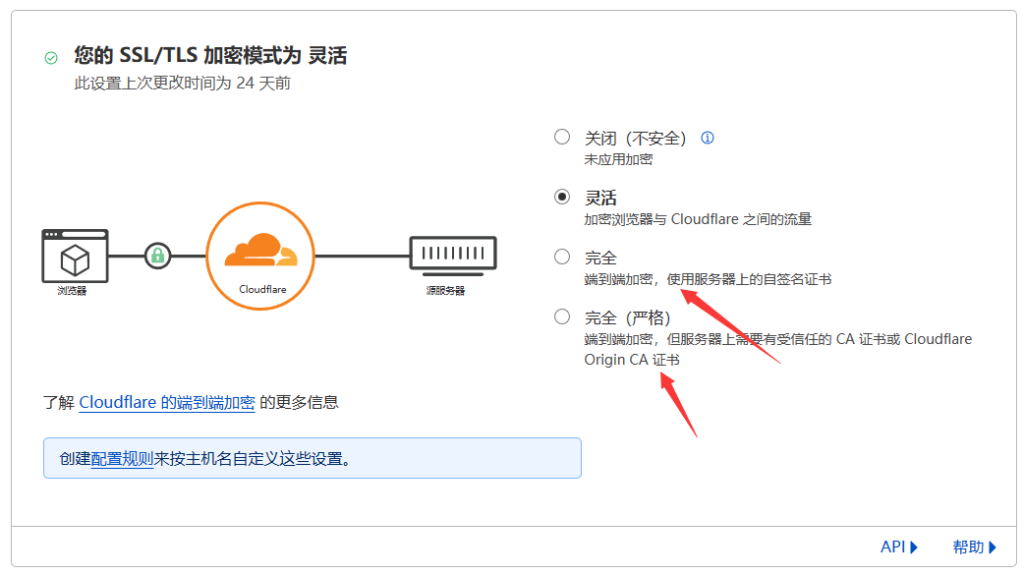Choose the 完全 radio option
The height and width of the screenshot is (575, 1024).
(562, 257)
